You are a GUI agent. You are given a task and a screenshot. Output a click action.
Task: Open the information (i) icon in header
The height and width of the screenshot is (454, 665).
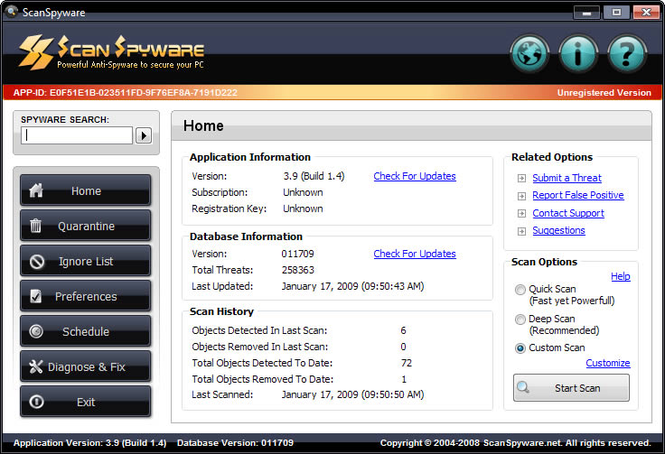578,54
